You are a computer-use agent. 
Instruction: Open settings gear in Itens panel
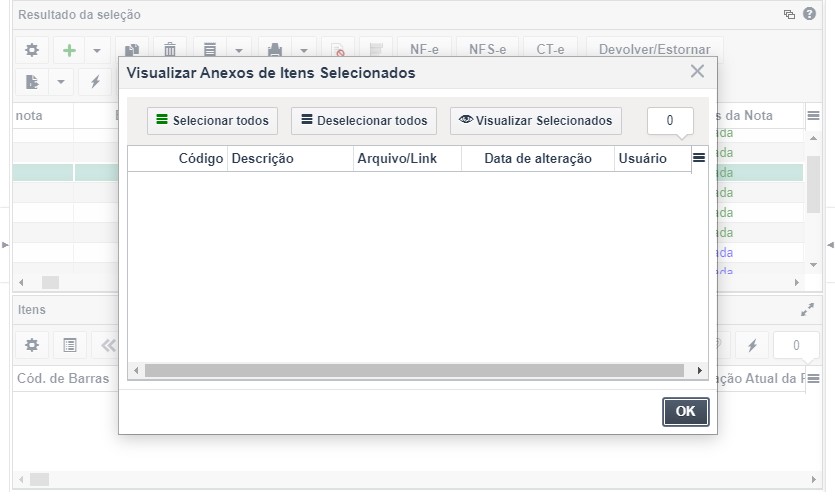click(32, 345)
